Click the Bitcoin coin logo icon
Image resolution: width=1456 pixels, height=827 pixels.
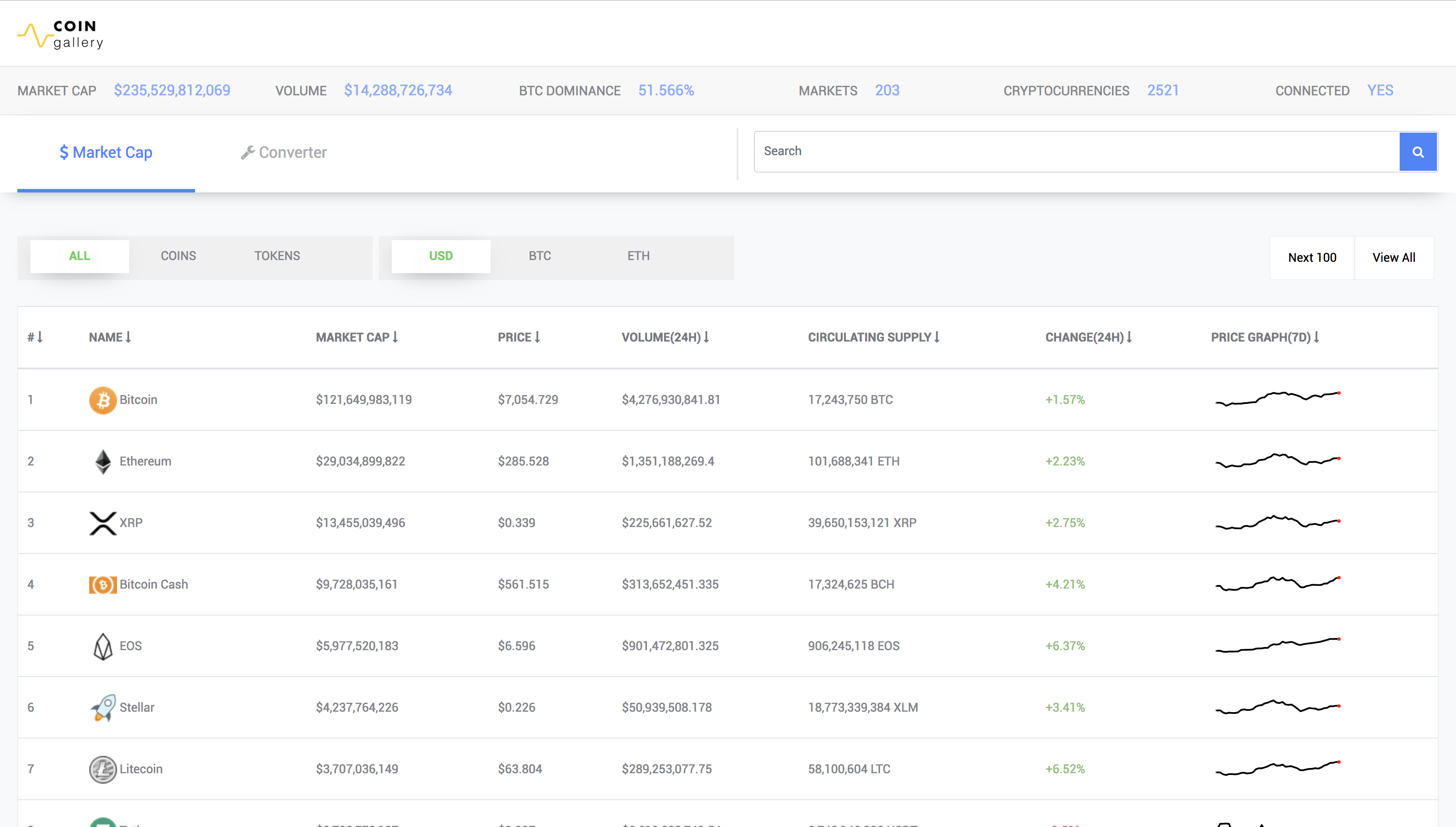click(x=103, y=400)
